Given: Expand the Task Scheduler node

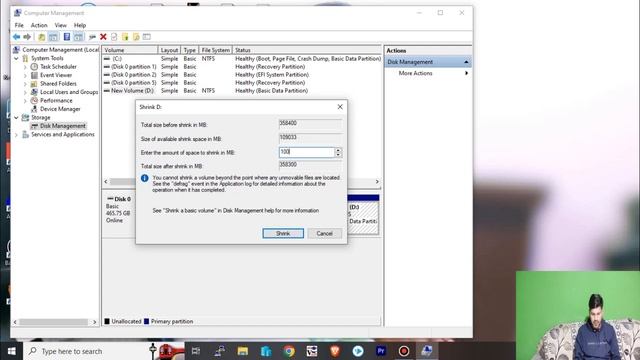Looking at the screenshot, I should tap(25, 67).
